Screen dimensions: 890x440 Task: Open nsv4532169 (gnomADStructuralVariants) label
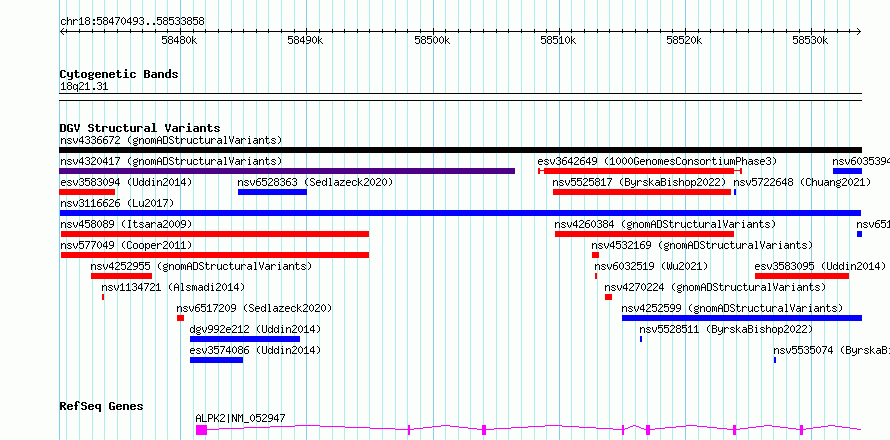[x=702, y=245]
